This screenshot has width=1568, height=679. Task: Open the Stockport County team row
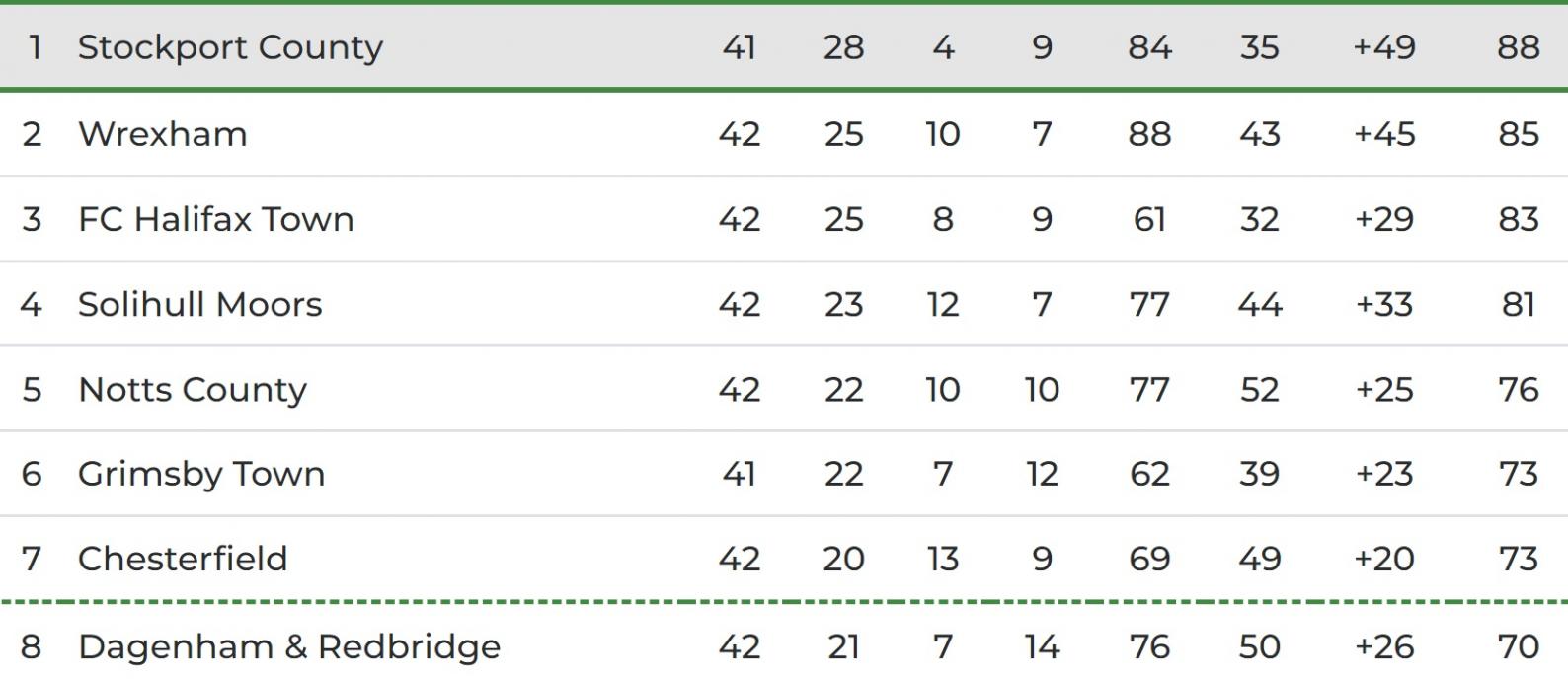[784, 46]
